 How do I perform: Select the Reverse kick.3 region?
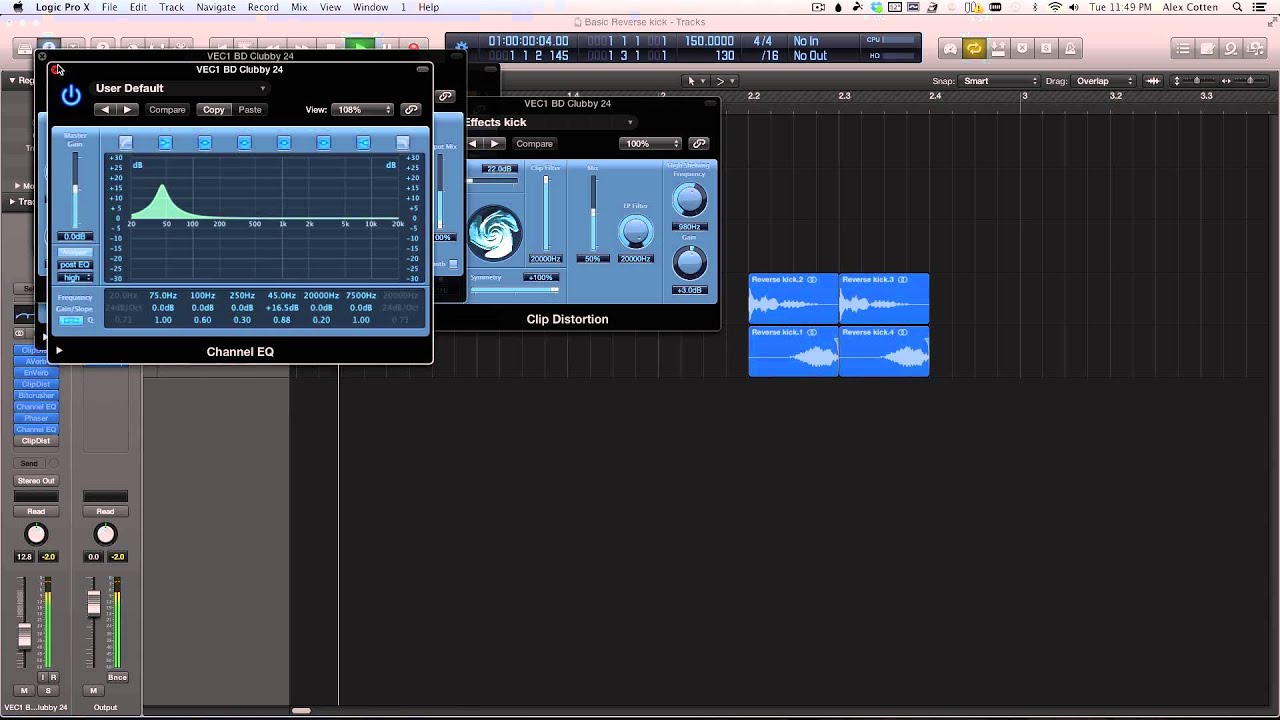pyautogui.click(x=884, y=298)
